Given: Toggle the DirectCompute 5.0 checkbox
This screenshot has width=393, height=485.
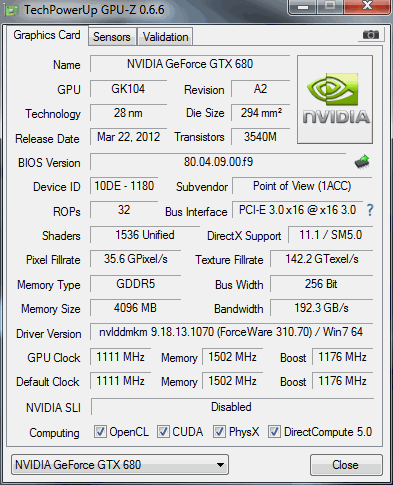Looking at the screenshot, I should click(x=274, y=432).
